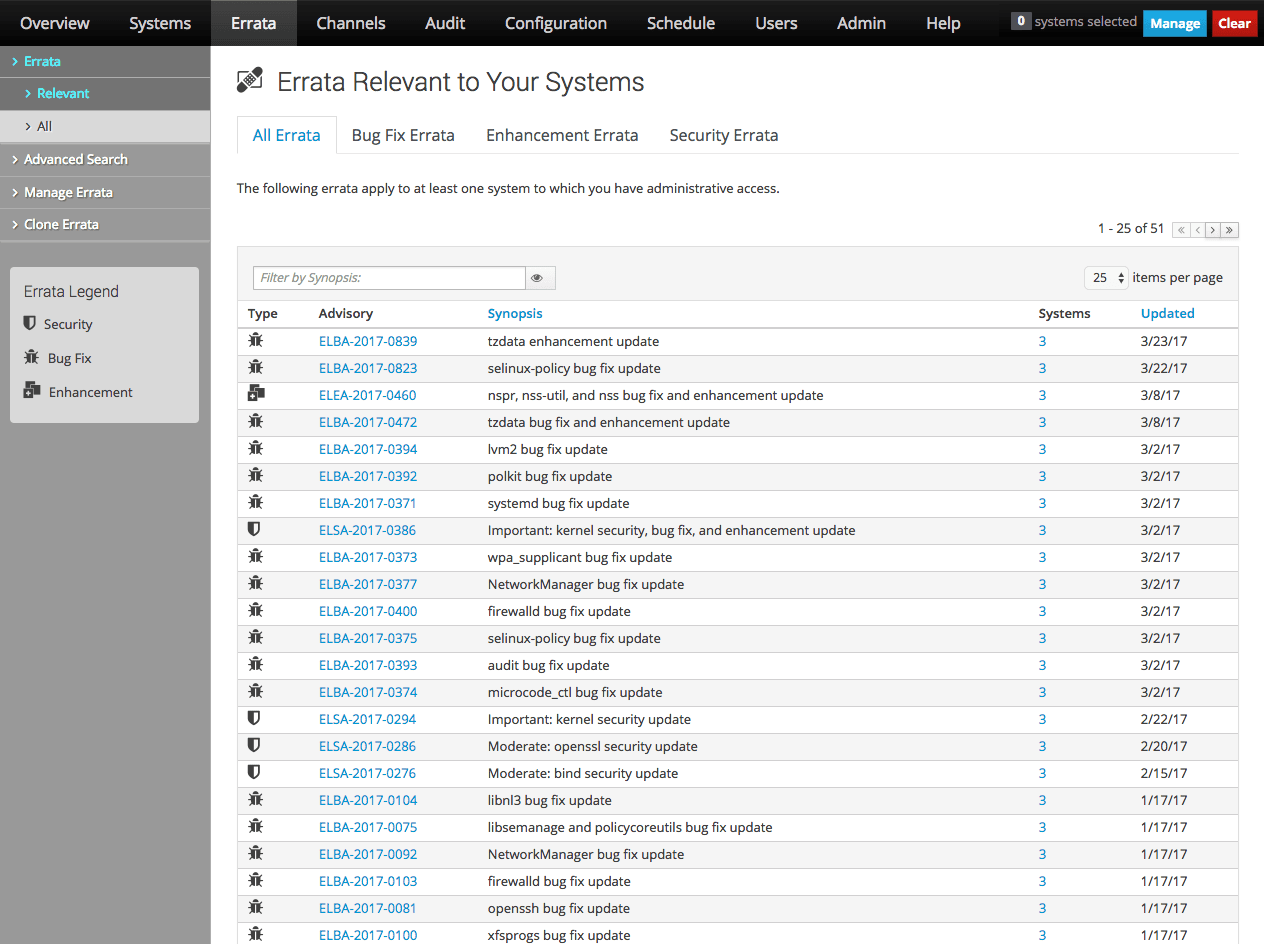The width and height of the screenshot is (1264, 944).
Task: Switch to the Bug Fix Errata tab
Action: coord(403,135)
